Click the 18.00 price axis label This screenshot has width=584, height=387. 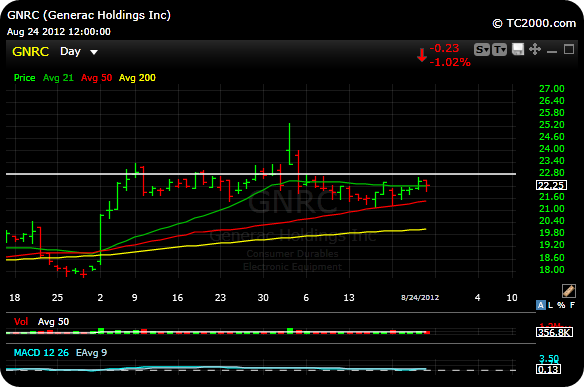(x=552, y=269)
